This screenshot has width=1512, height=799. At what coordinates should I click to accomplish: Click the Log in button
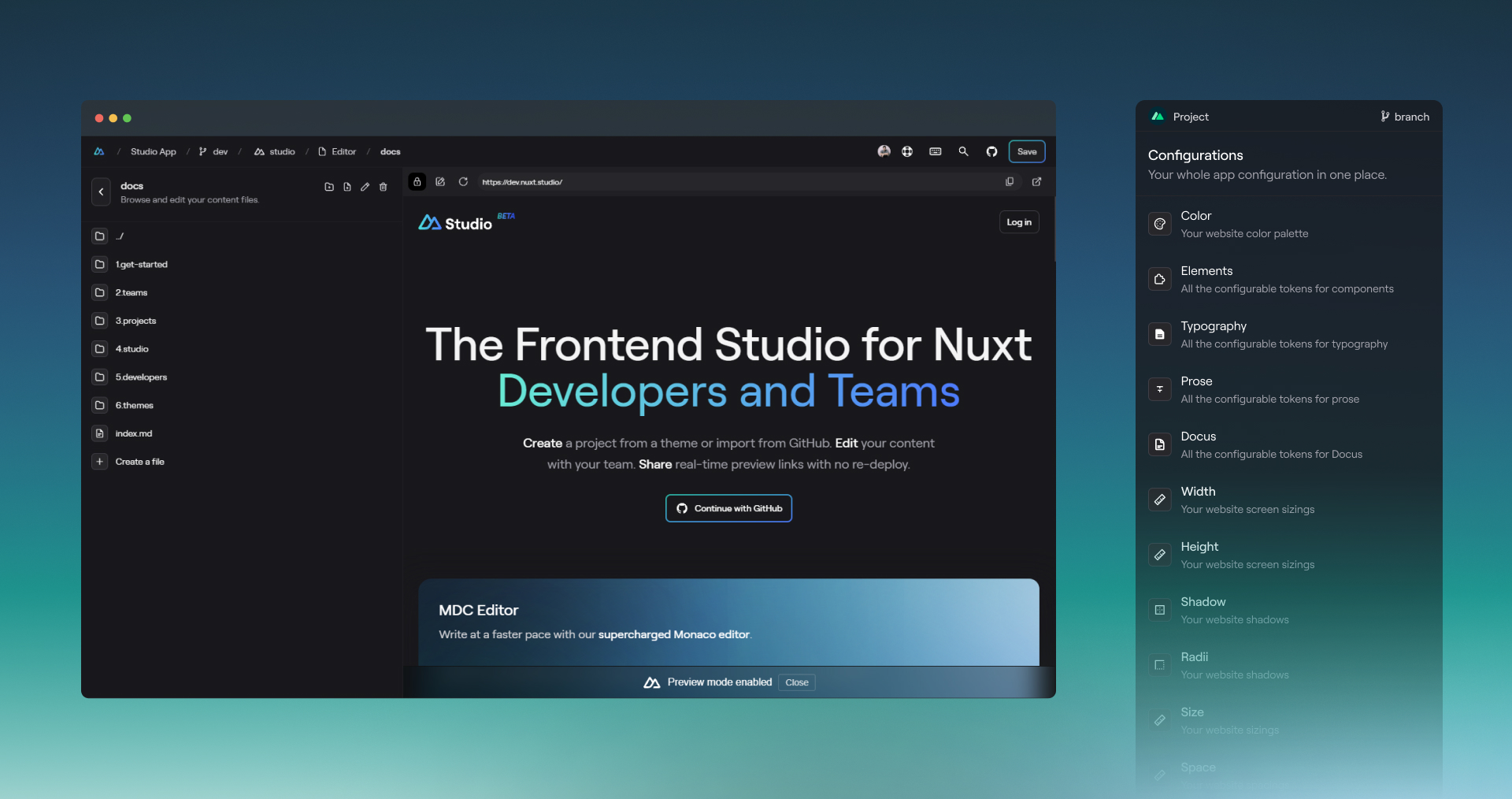(1019, 222)
